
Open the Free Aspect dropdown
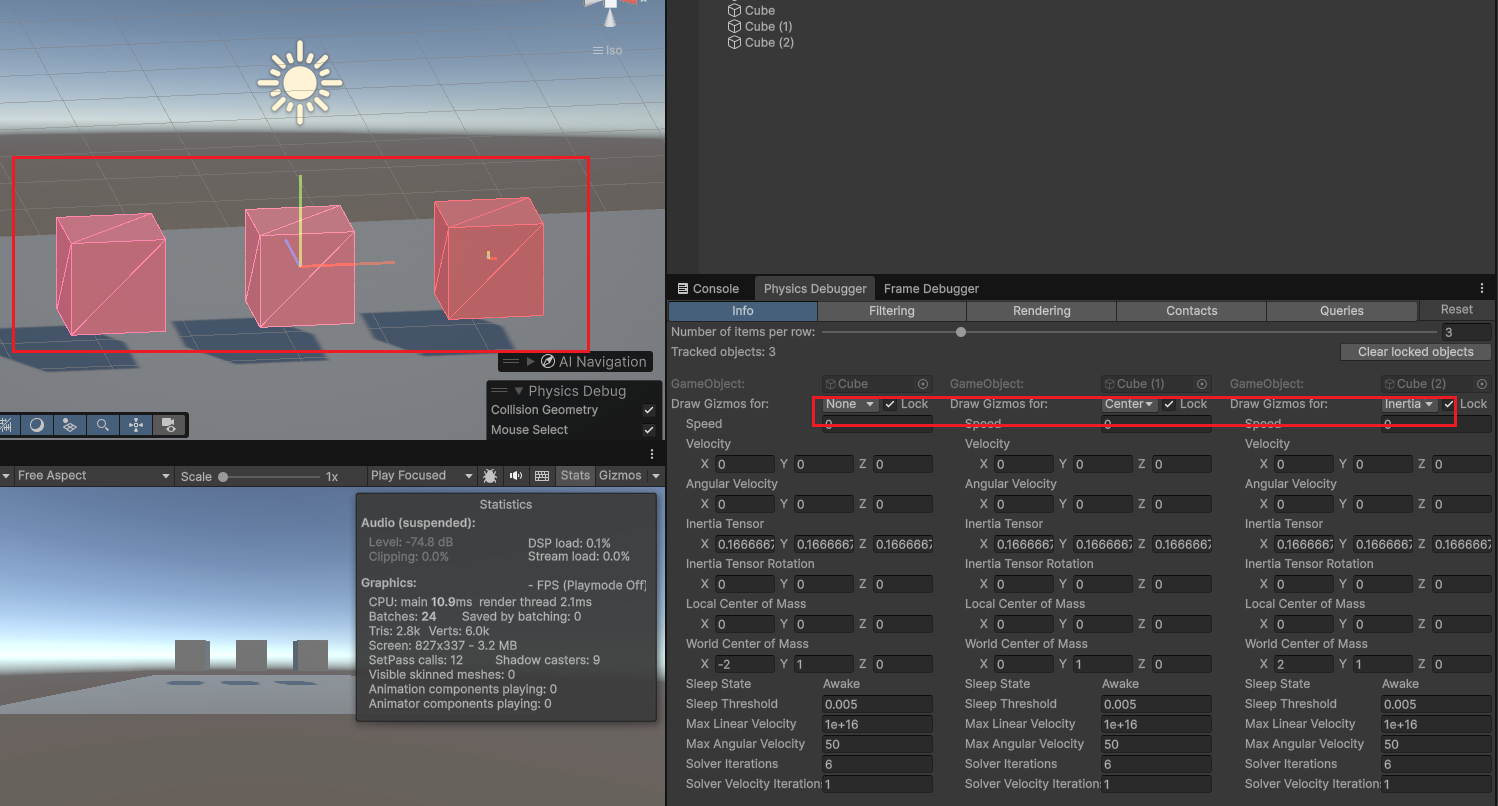tap(88, 476)
